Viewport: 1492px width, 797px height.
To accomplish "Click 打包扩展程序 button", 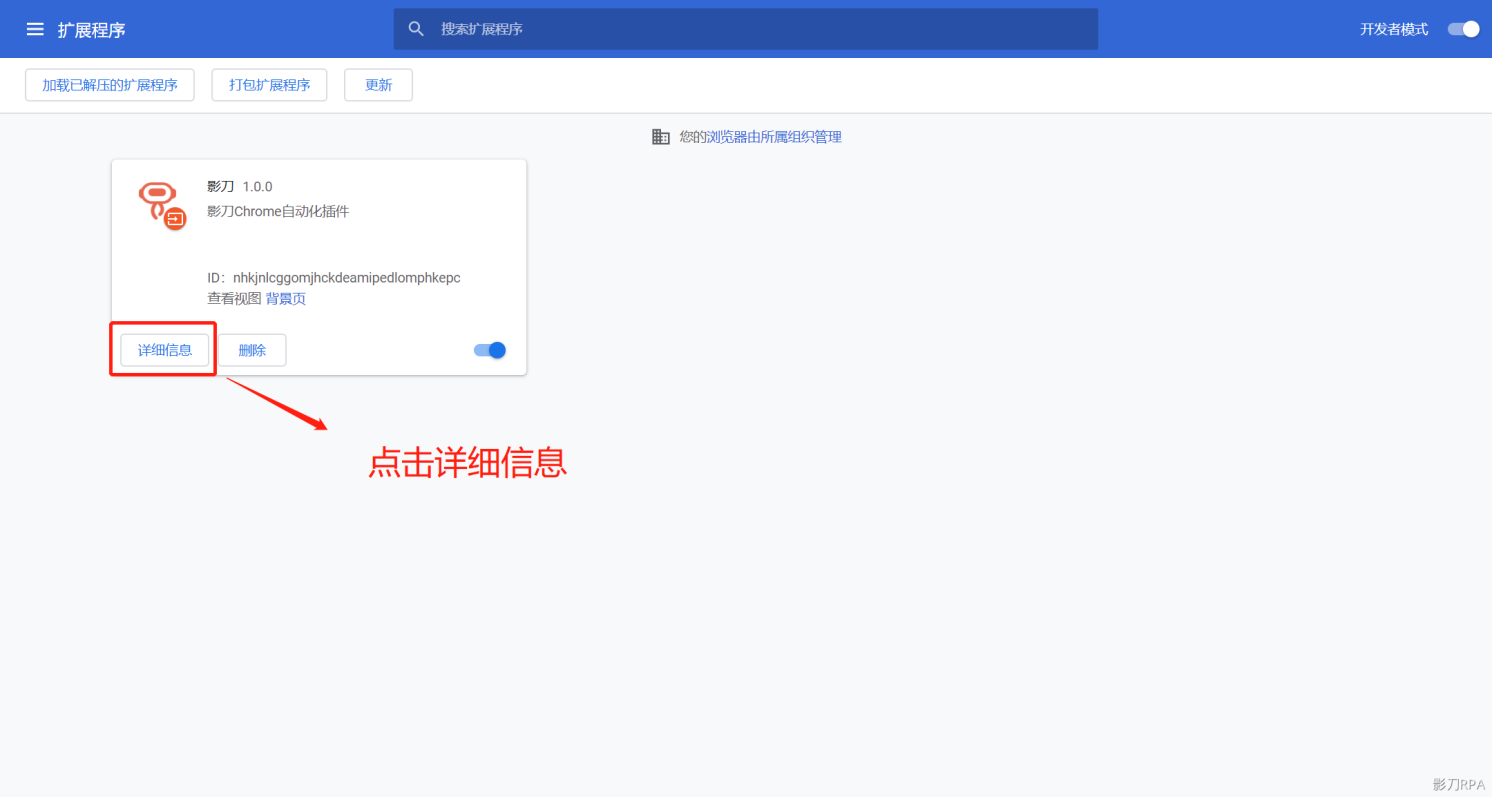I will coord(270,85).
